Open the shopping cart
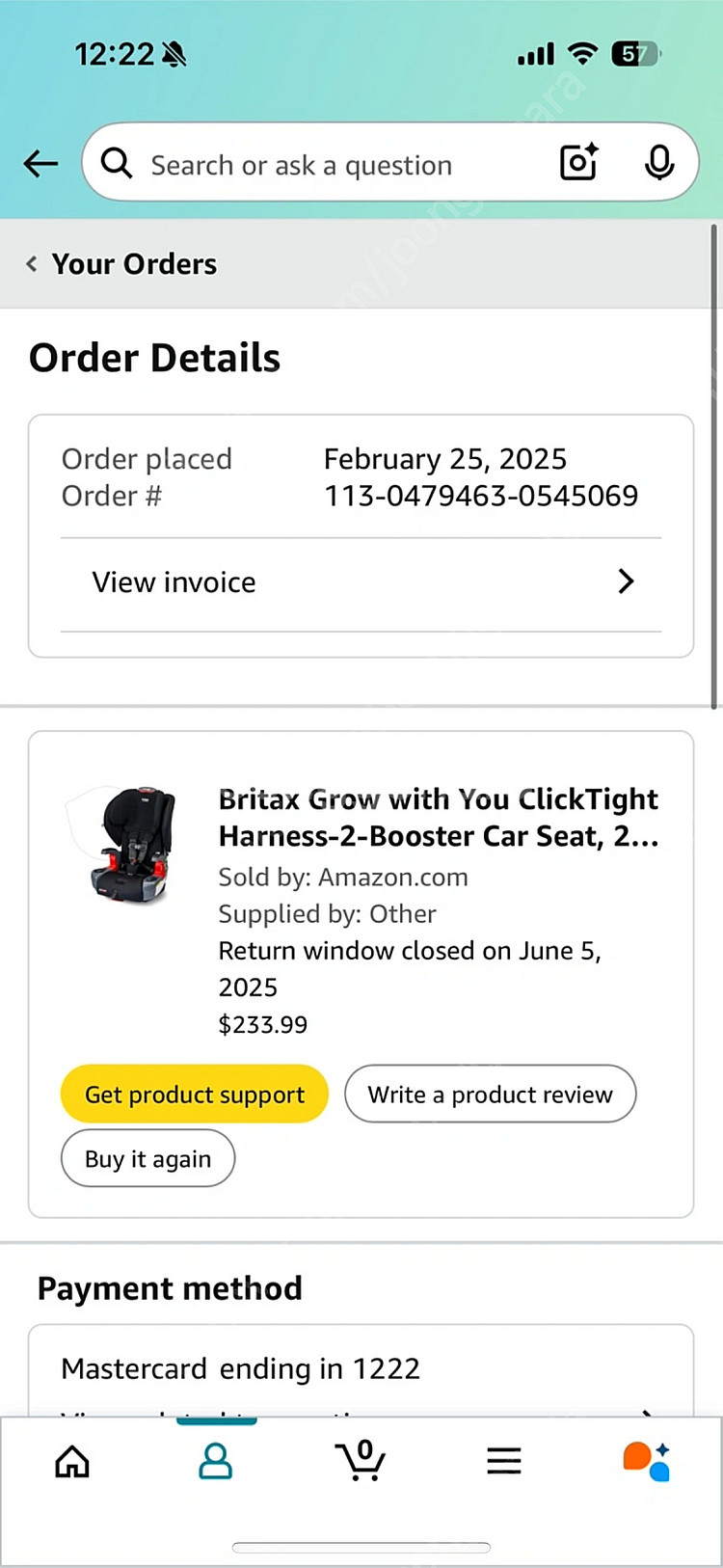 tap(361, 1461)
